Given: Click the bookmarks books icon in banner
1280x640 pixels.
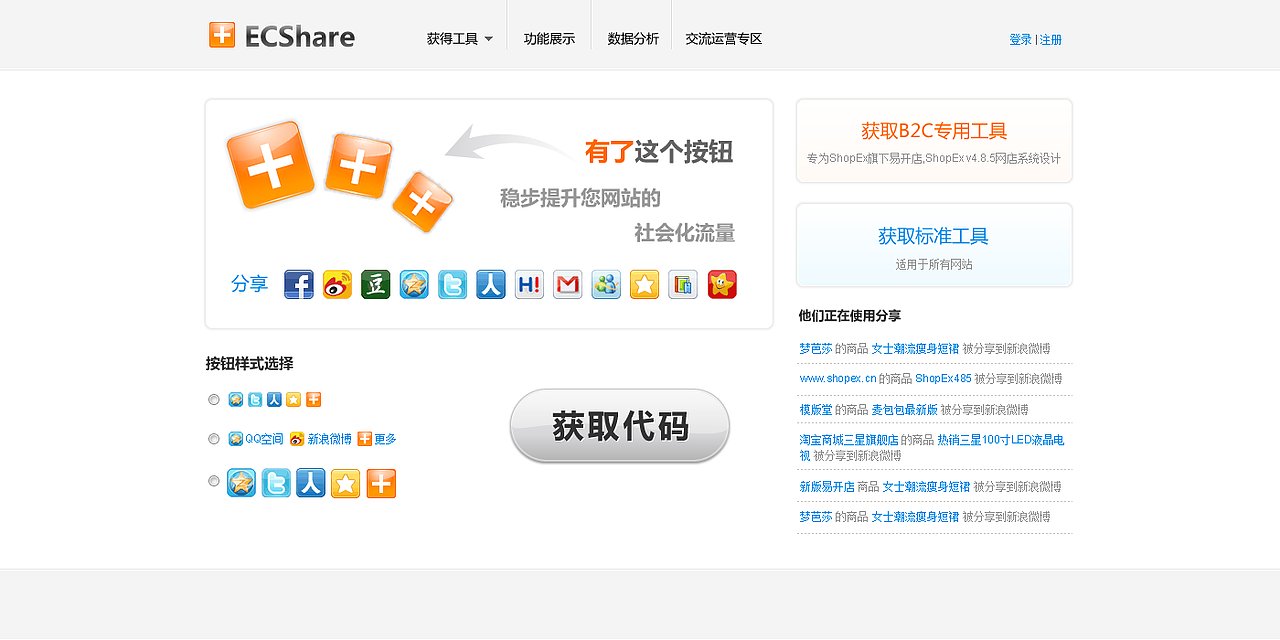Looking at the screenshot, I should pyautogui.click(x=683, y=285).
